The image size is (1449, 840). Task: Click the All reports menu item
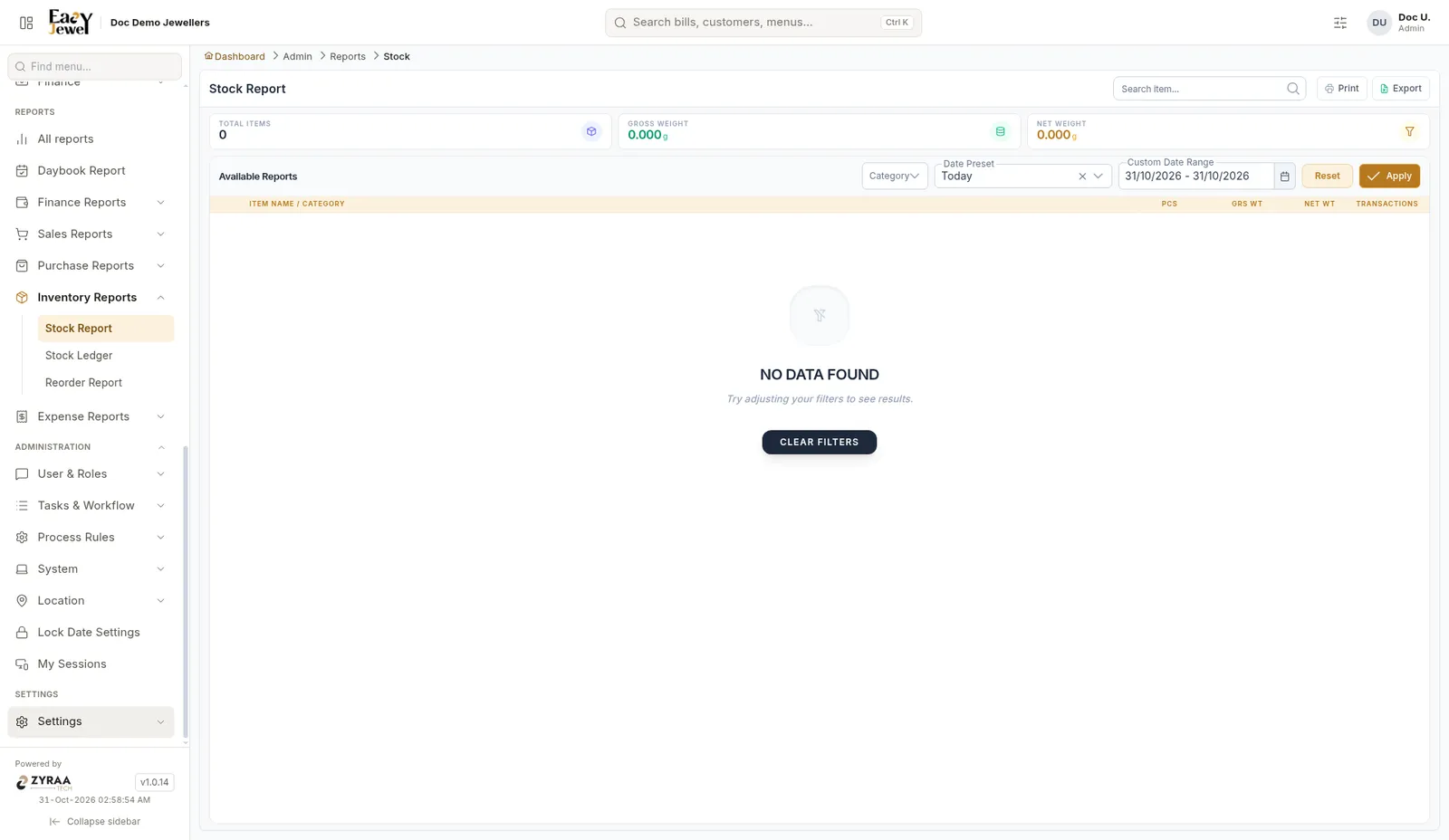click(x=91, y=139)
